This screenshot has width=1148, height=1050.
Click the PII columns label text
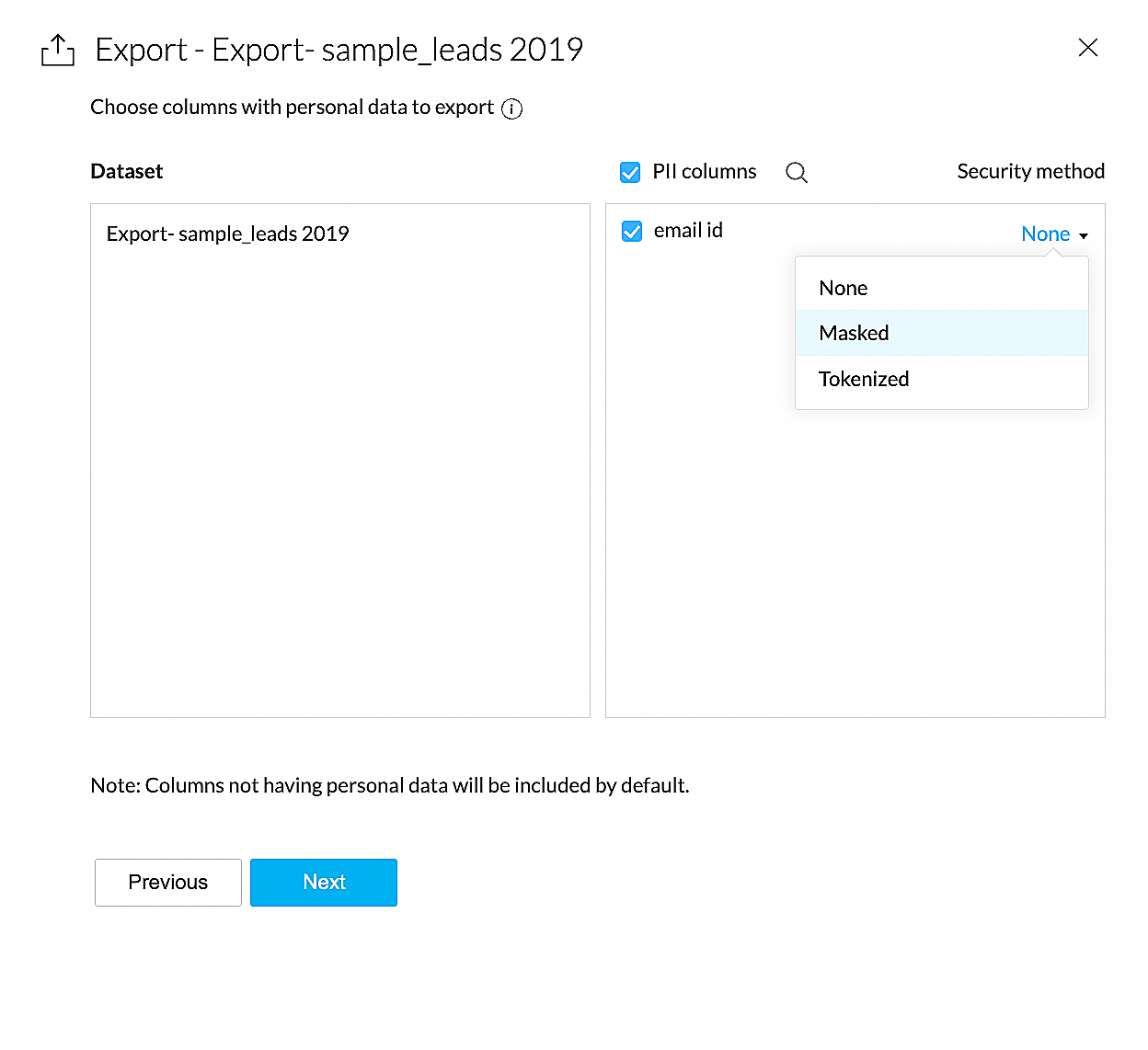[705, 172]
